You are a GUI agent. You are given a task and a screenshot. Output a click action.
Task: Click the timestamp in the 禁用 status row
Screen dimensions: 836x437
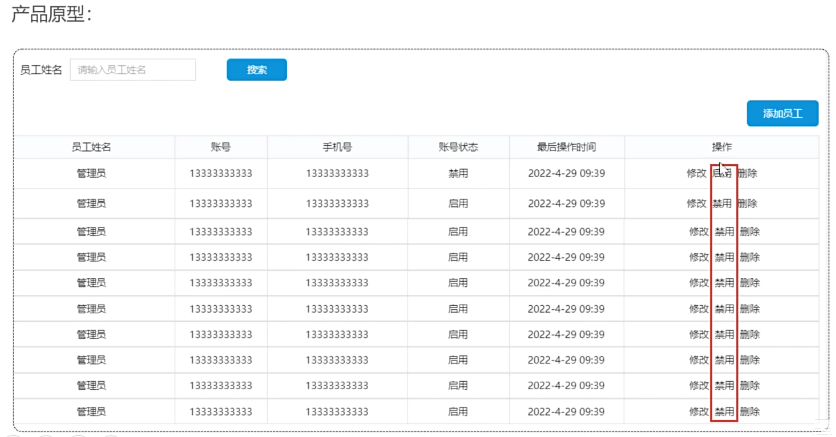point(566,173)
